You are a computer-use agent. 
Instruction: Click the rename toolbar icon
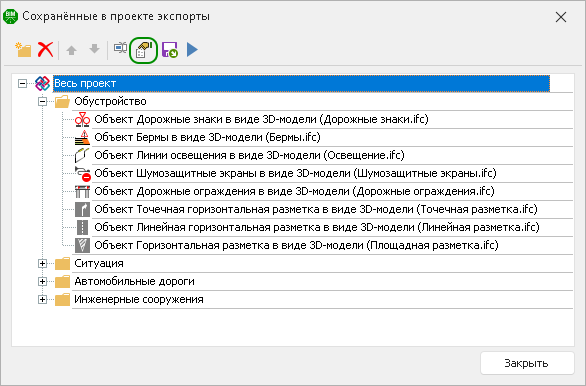(x=120, y=49)
